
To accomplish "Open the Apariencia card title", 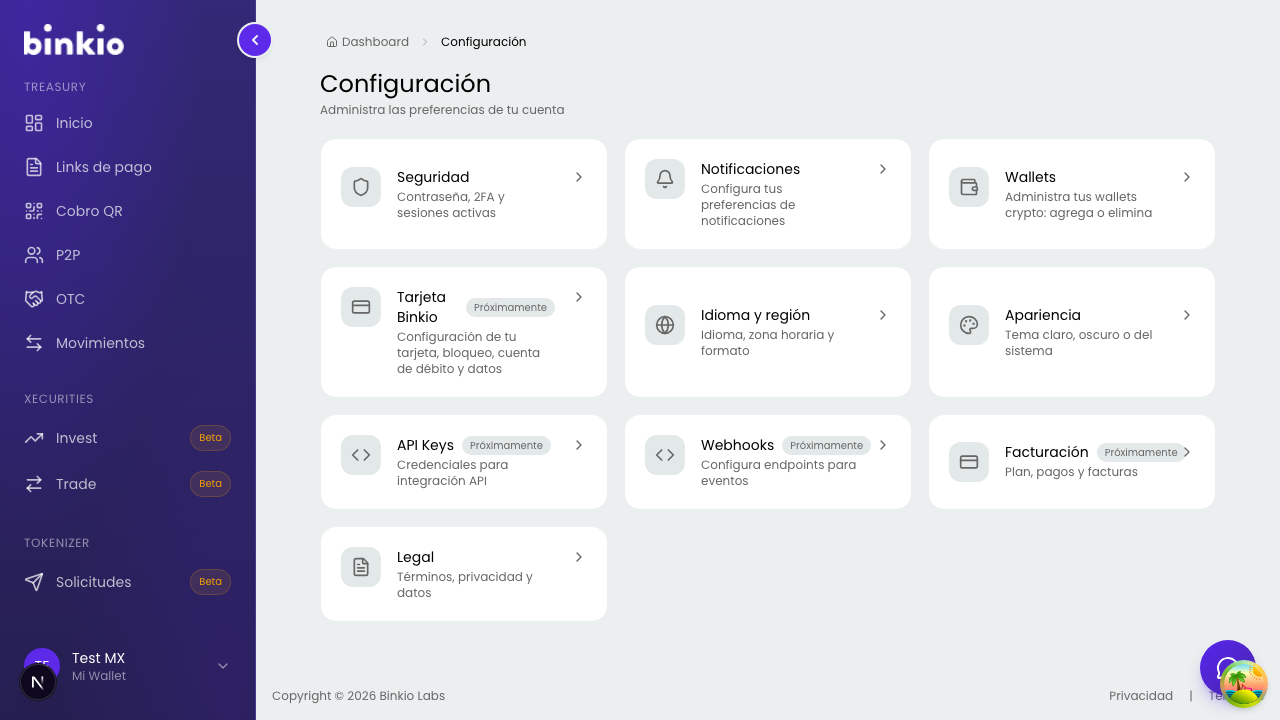I will click(1043, 315).
